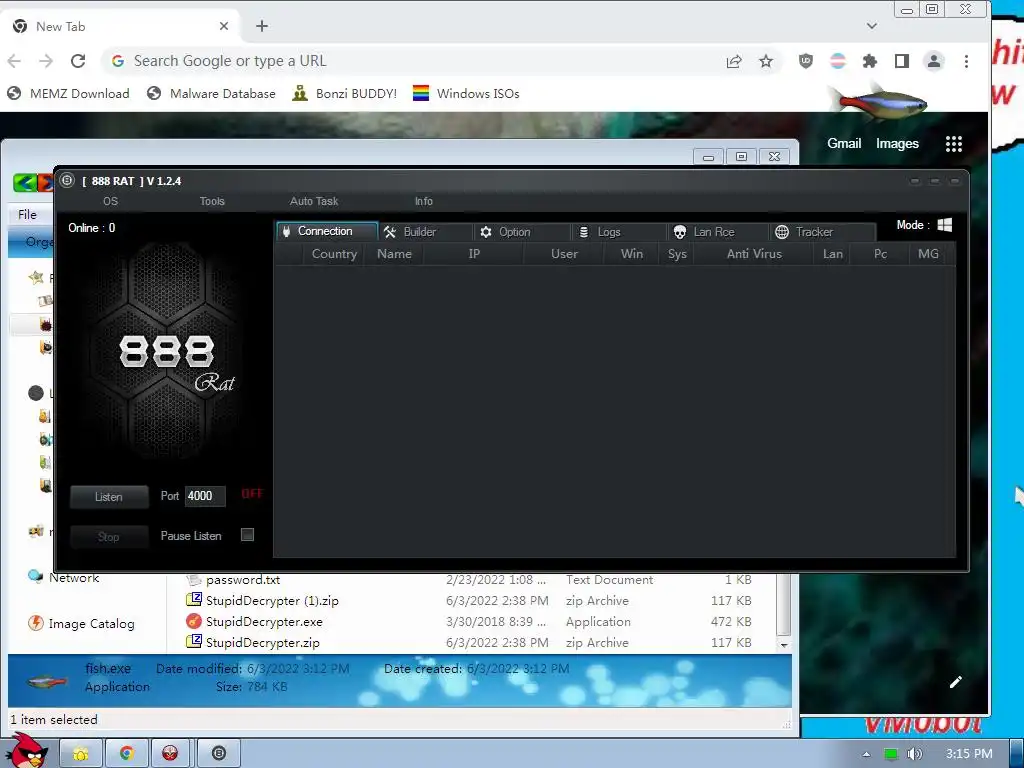This screenshot has height=768, width=1024.
Task: Toggle the Windows Mode icon
Action: click(x=944, y=225)
